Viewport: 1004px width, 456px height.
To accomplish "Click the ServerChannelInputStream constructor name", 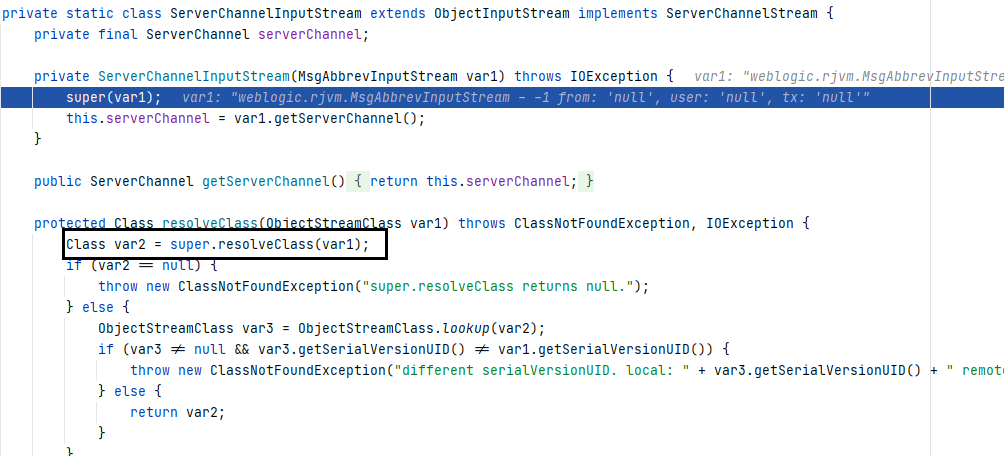I will (194, 76).
